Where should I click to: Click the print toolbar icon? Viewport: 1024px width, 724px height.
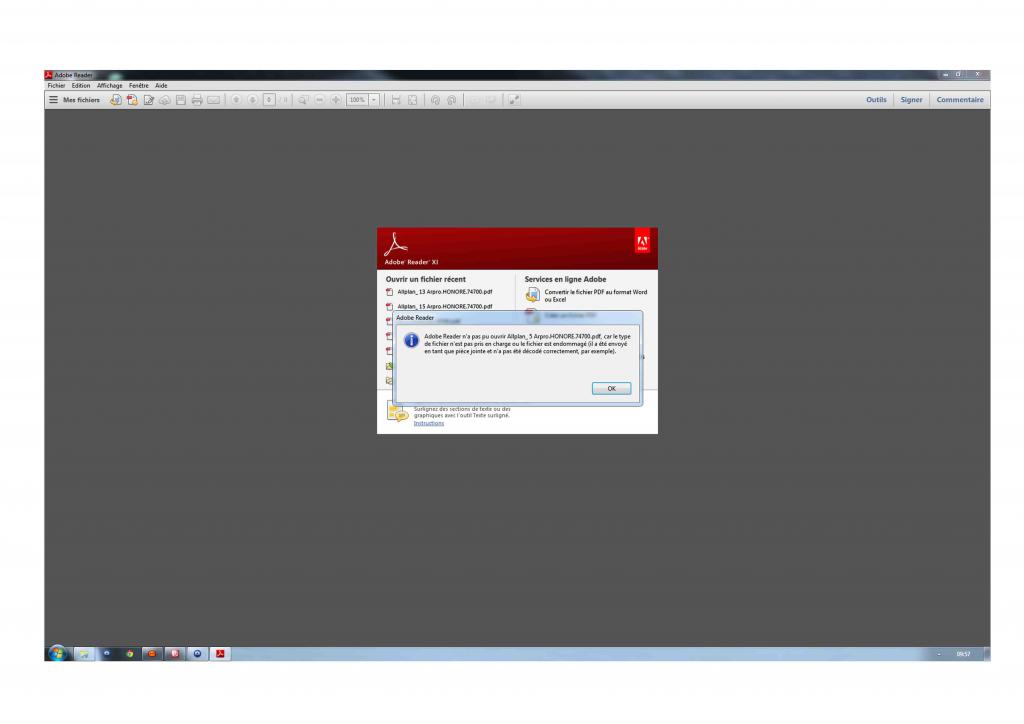[x=197, y=100]
